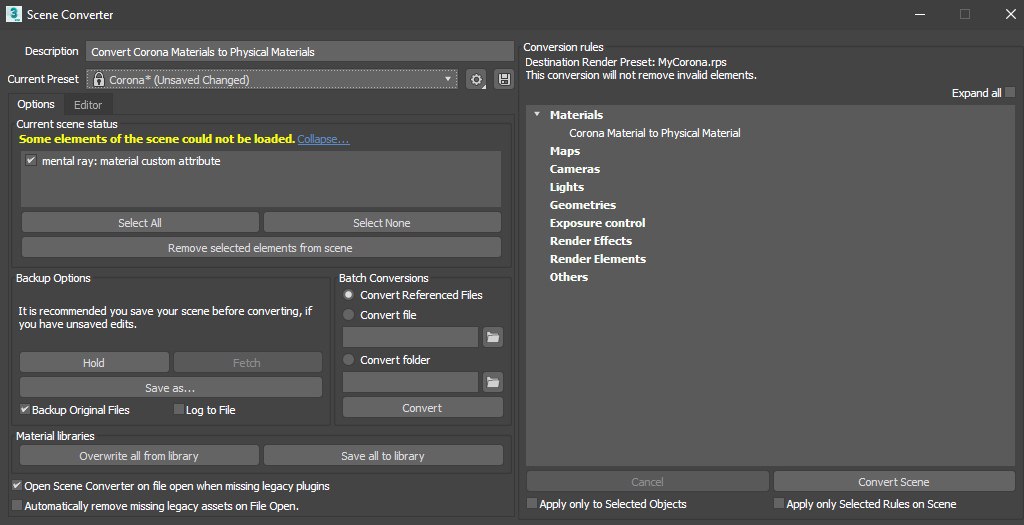Screen dimensions: 1024x525
Task: Enable Log to File checkbox
Action: 178,409
